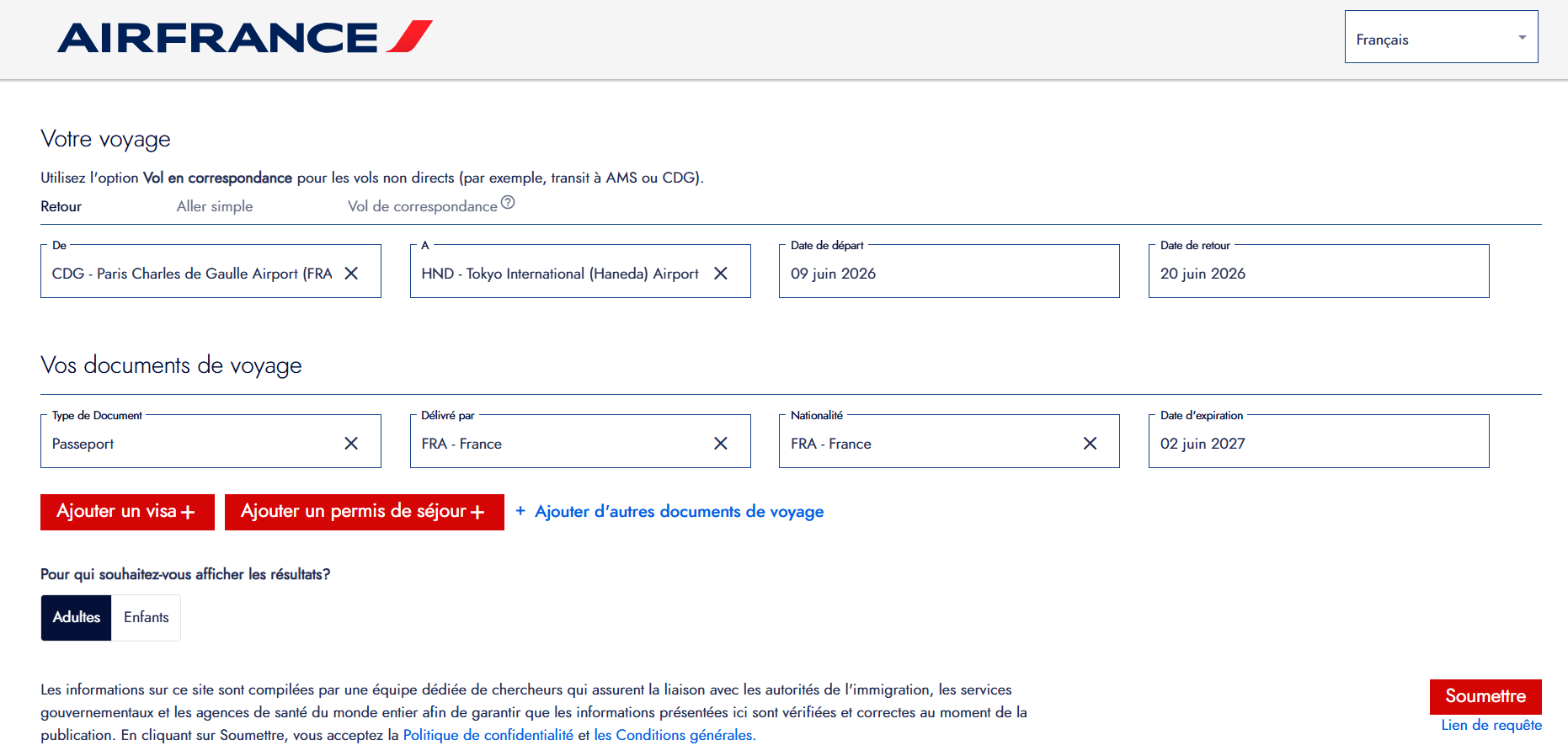Open les Conditions générales link
The width and height of the screenshot is (1568, 756).
[675, 735]
